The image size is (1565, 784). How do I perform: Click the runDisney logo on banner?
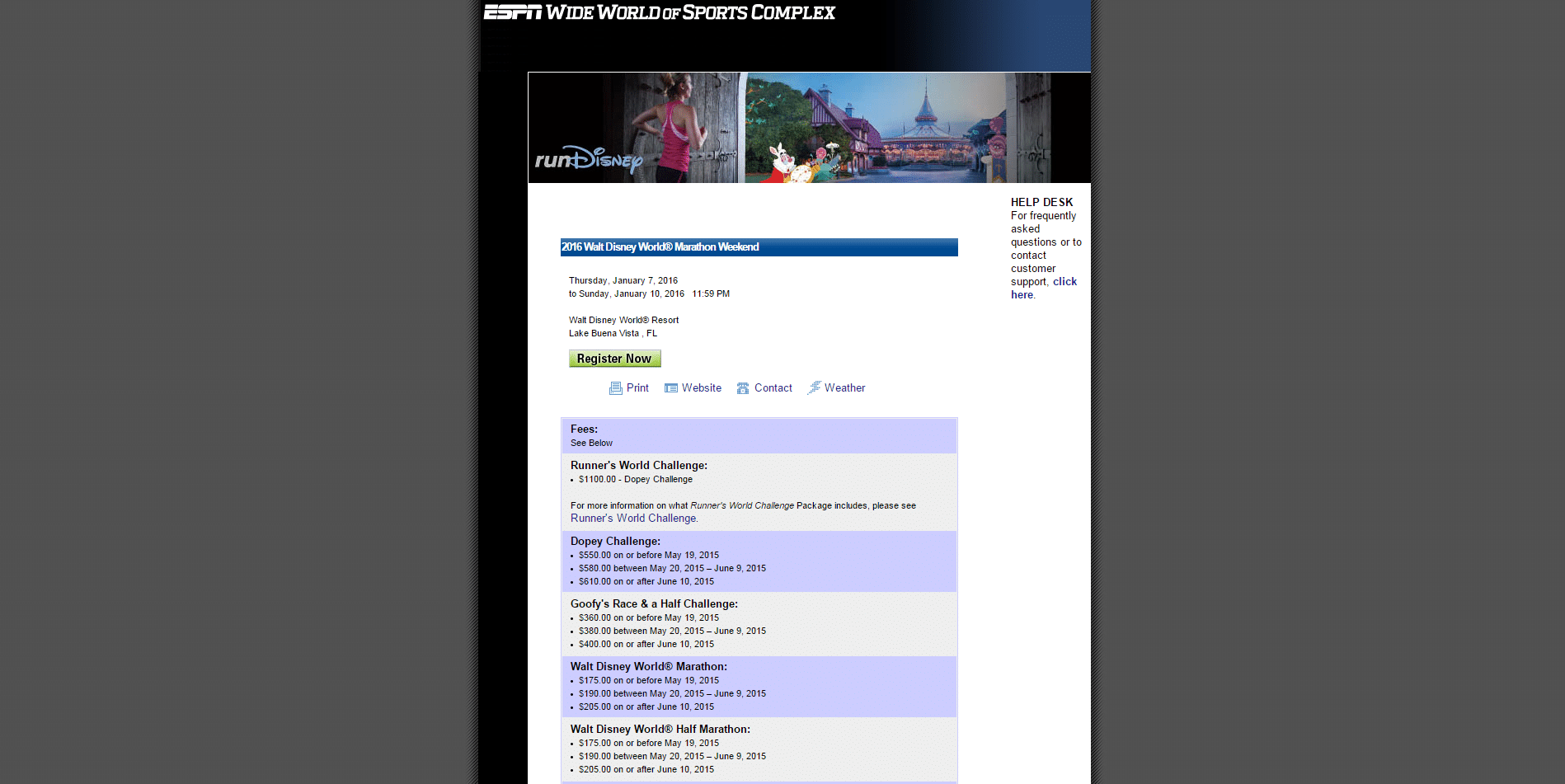pos(588,159)
